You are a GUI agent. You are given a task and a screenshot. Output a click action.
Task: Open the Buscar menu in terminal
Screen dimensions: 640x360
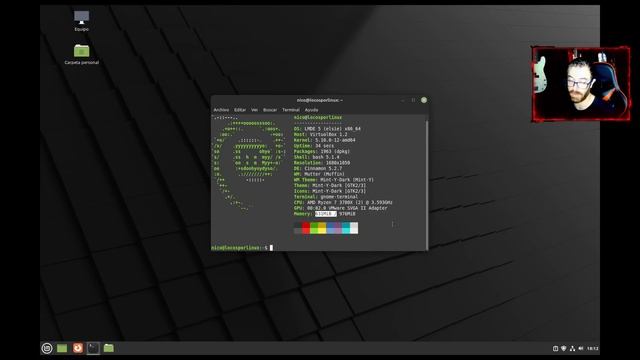coord(270,110)
